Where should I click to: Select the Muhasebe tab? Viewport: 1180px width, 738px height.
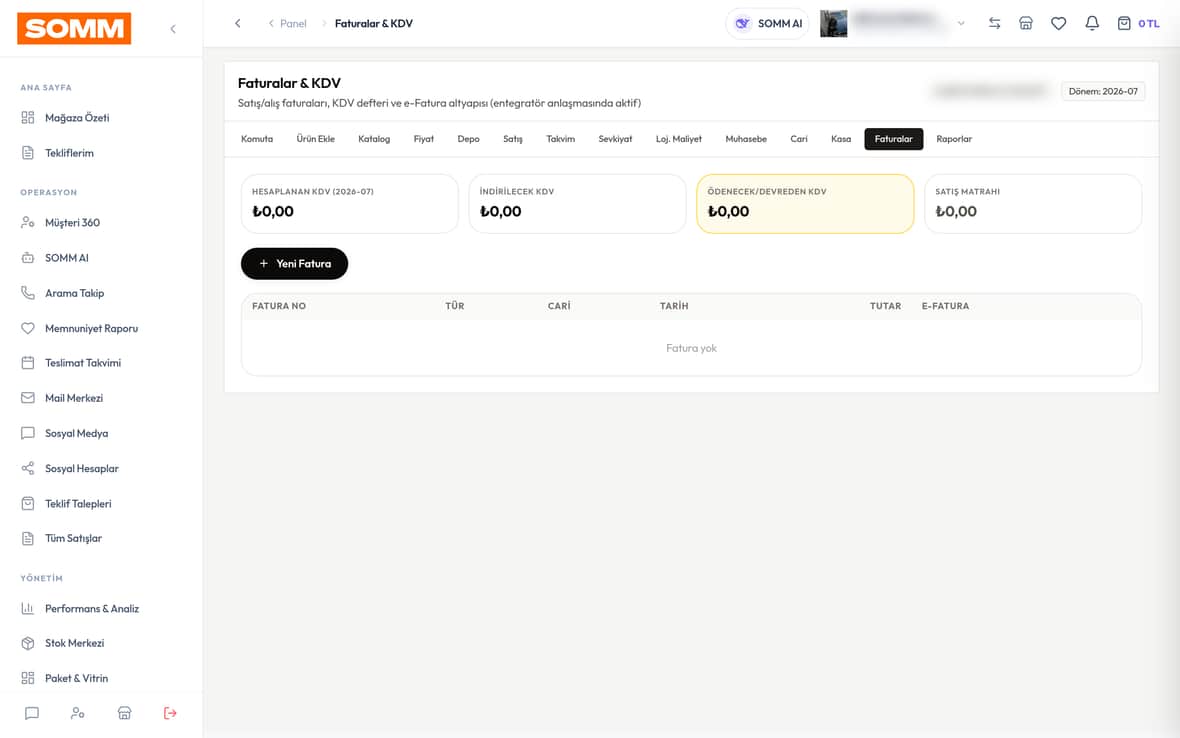click(746, 139)
